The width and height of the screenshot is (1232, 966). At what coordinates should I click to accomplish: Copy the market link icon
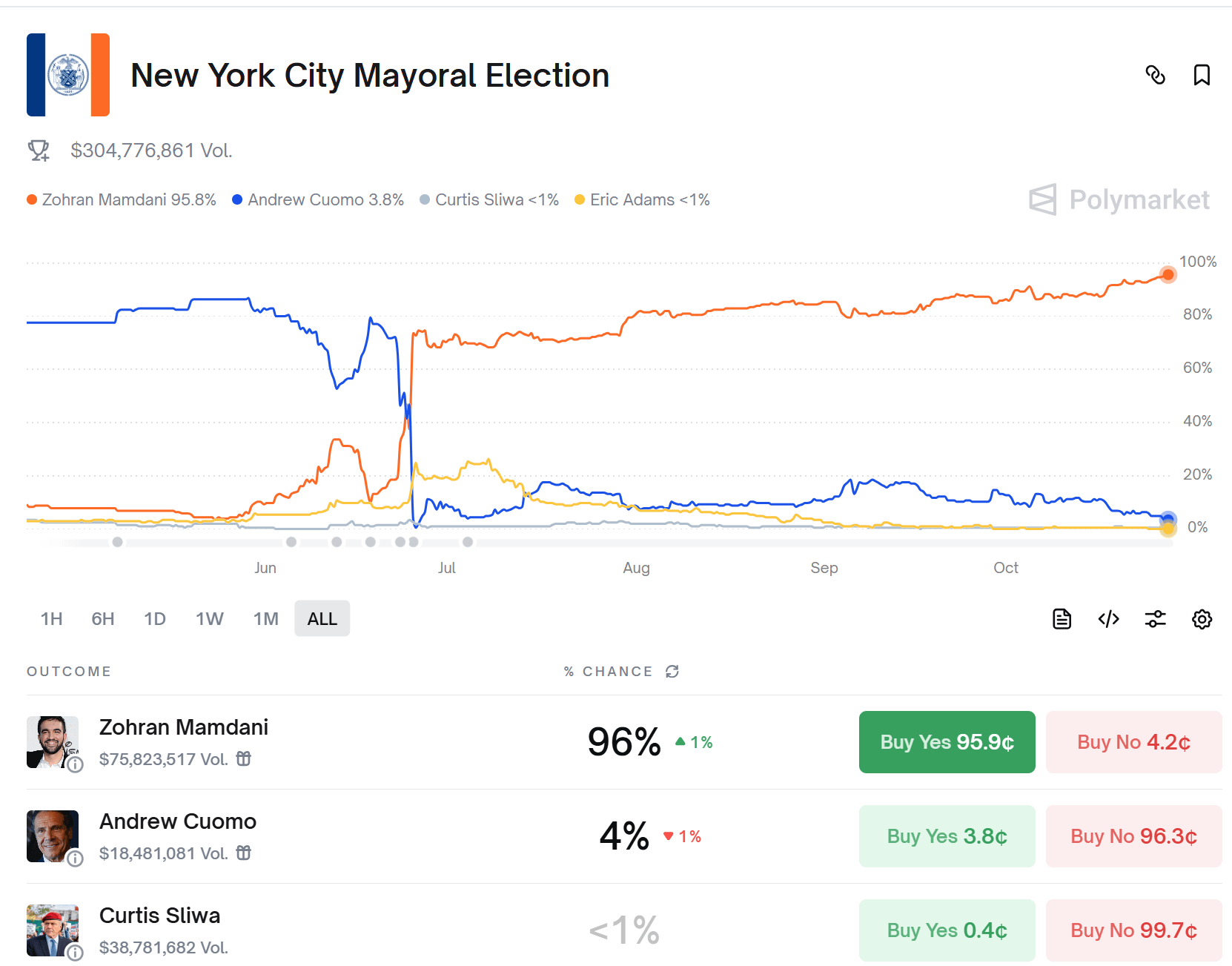pyautogui.click(x=1155, y=75)
